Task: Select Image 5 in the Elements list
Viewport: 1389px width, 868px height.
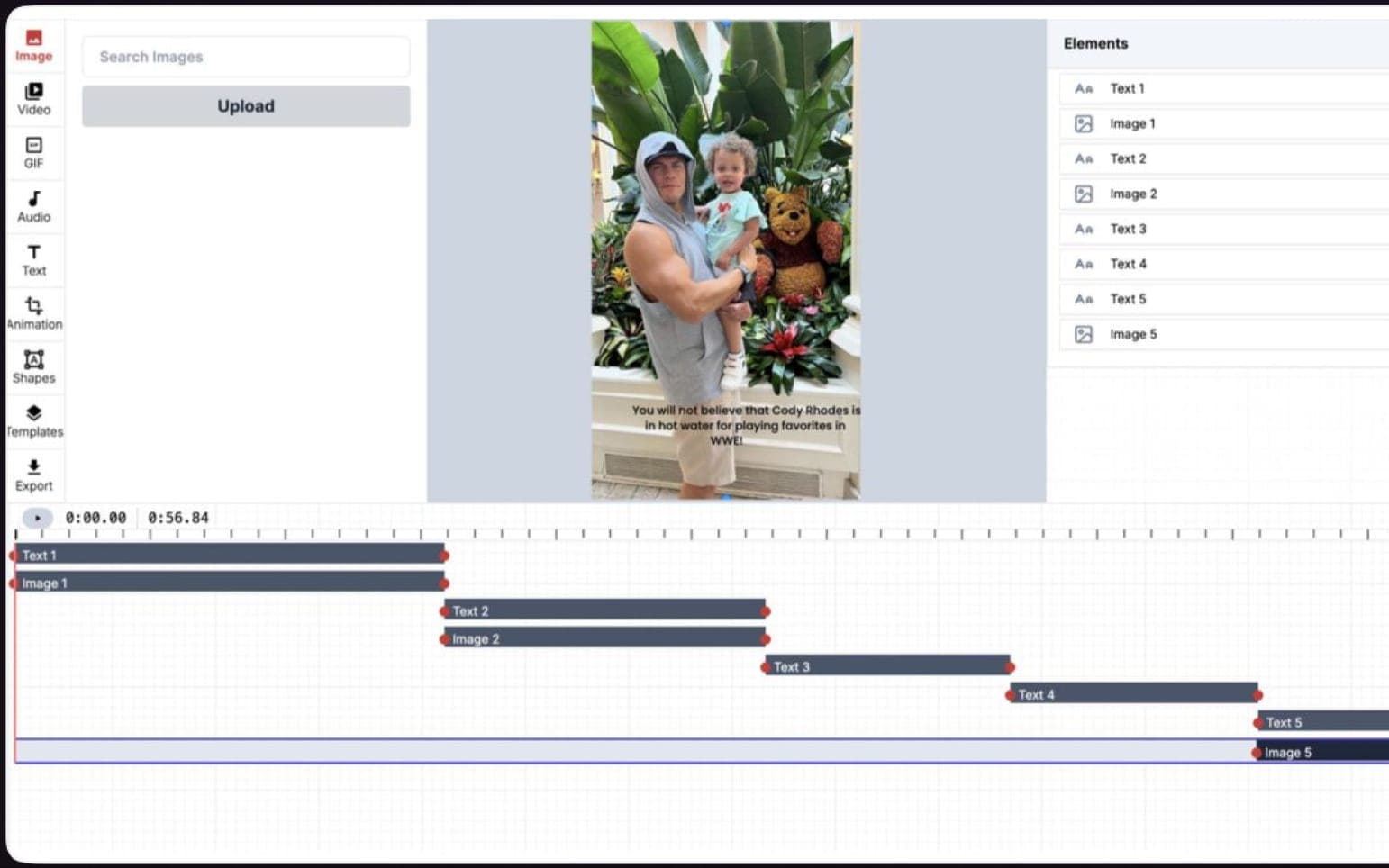Action: [x=1223, y=334]
